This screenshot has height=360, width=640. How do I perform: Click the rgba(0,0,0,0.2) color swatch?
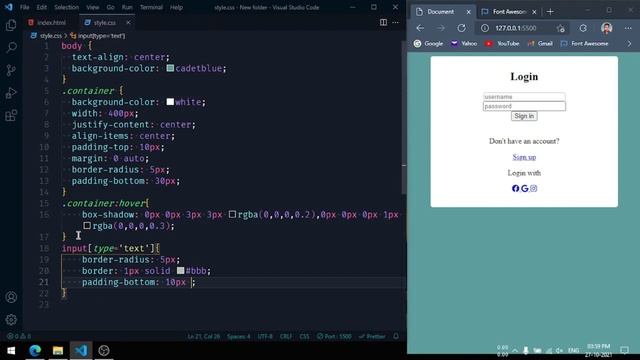pyautogui.click(x=232, y=214)
